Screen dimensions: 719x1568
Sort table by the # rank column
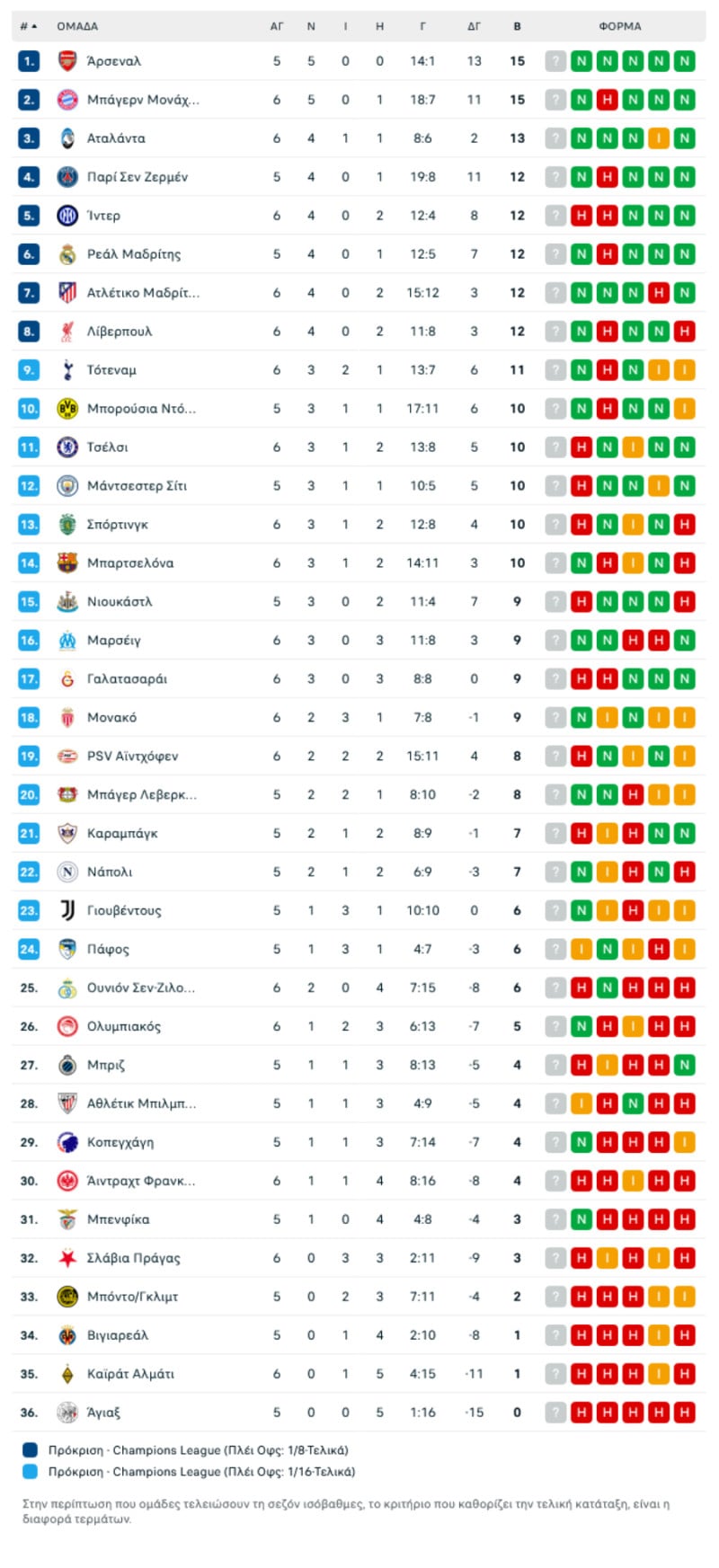tap(28, 27)
